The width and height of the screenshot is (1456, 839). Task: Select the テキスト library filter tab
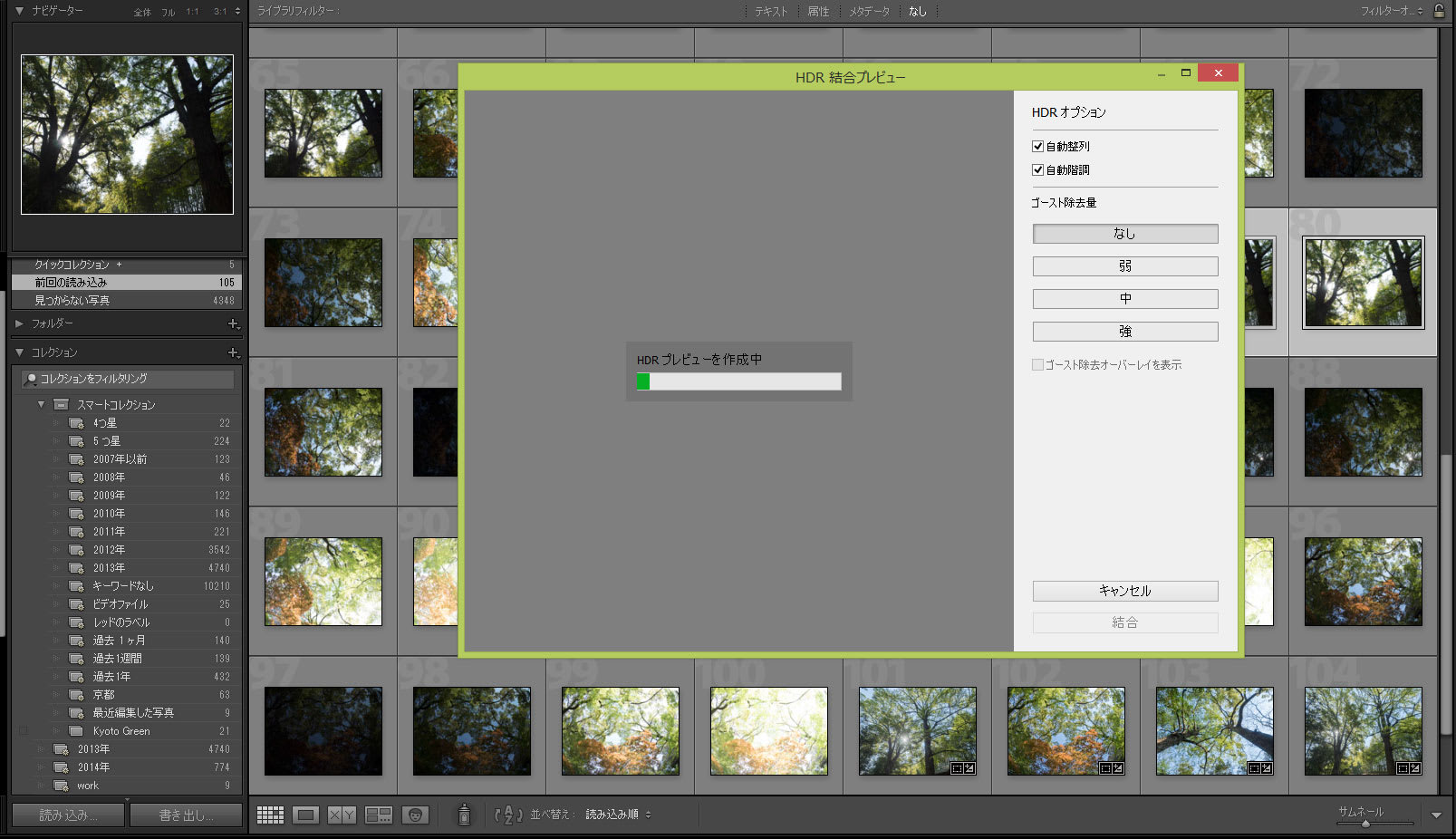pyautogui.click(x=771, y=12)
